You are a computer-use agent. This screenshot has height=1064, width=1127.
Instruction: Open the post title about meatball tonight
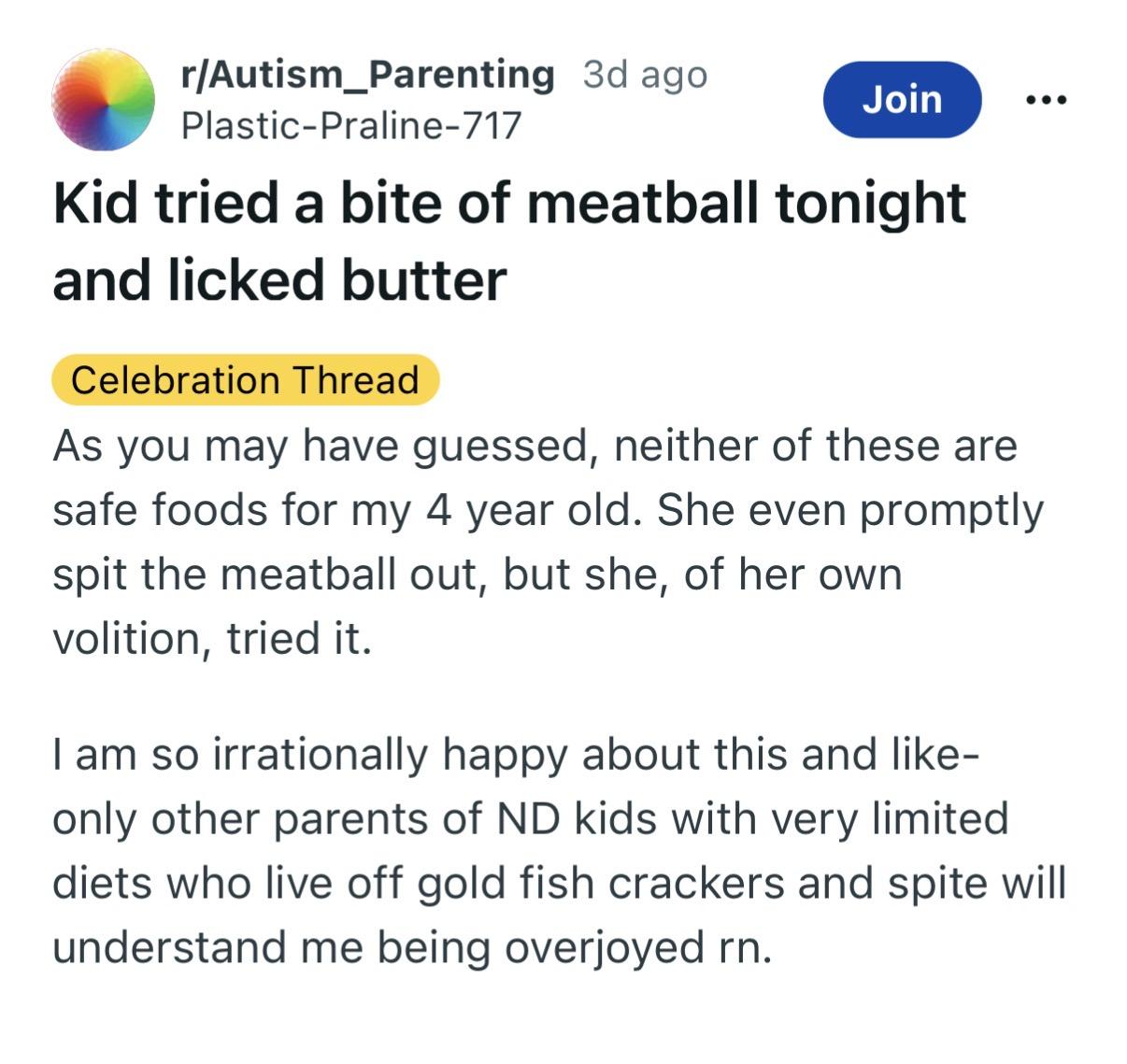509,204
